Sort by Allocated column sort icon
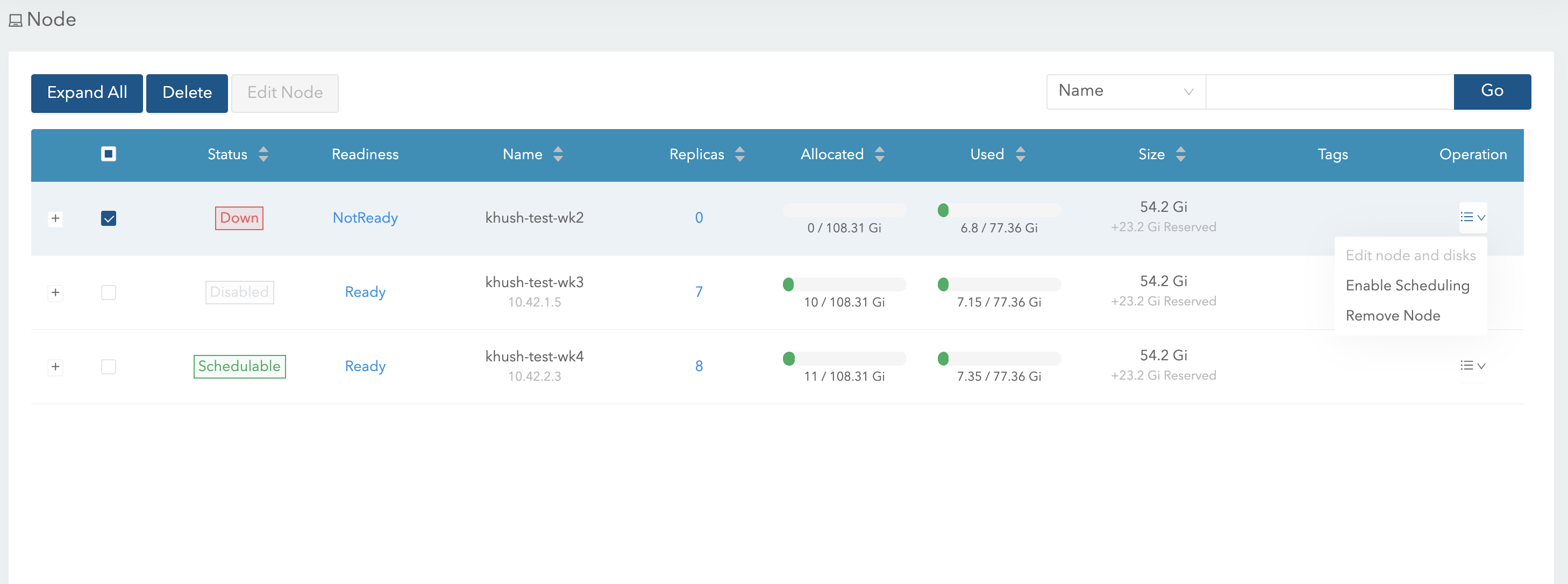 879,154
